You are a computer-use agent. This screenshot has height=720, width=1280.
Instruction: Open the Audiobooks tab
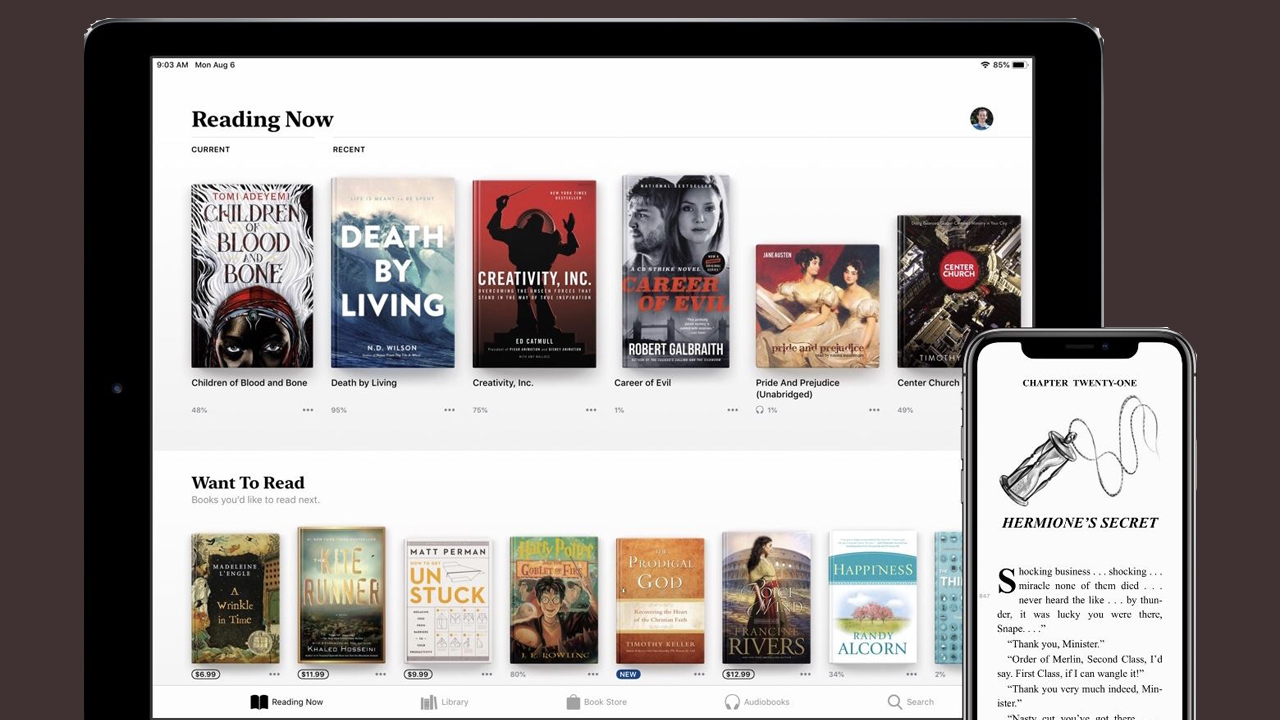point(757,702)
